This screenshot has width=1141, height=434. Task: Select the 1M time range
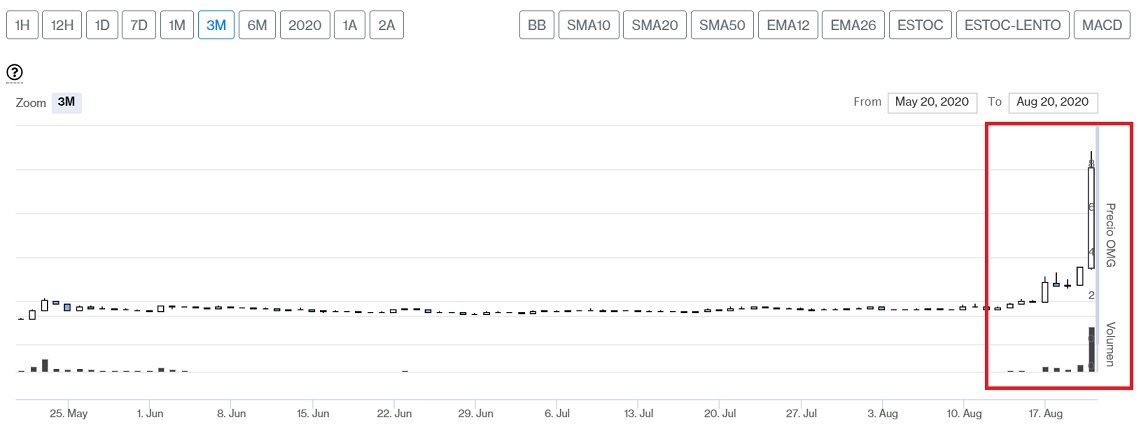point(177,25)
